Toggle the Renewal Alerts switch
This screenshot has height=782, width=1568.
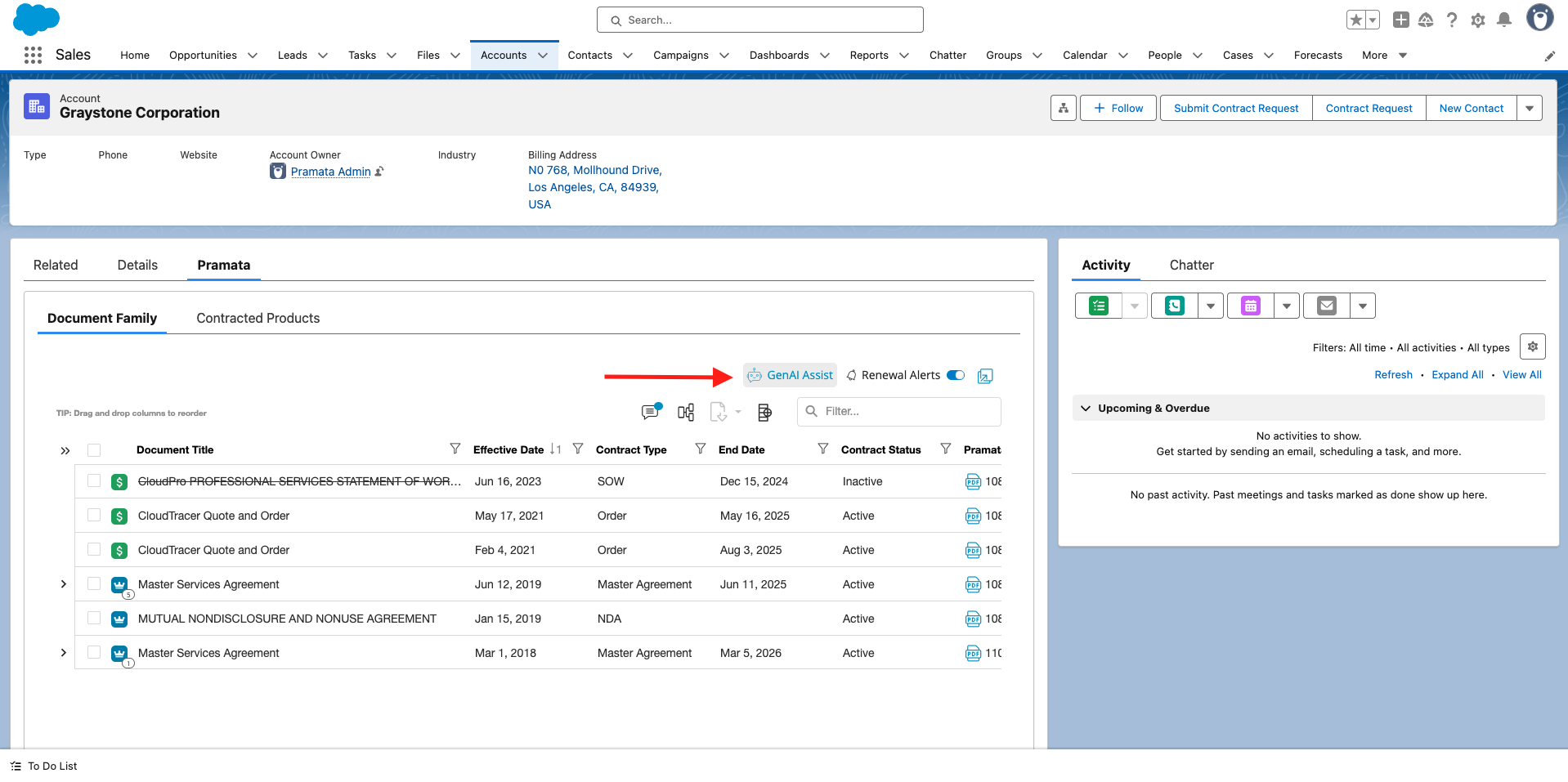(x=956, y=375)
